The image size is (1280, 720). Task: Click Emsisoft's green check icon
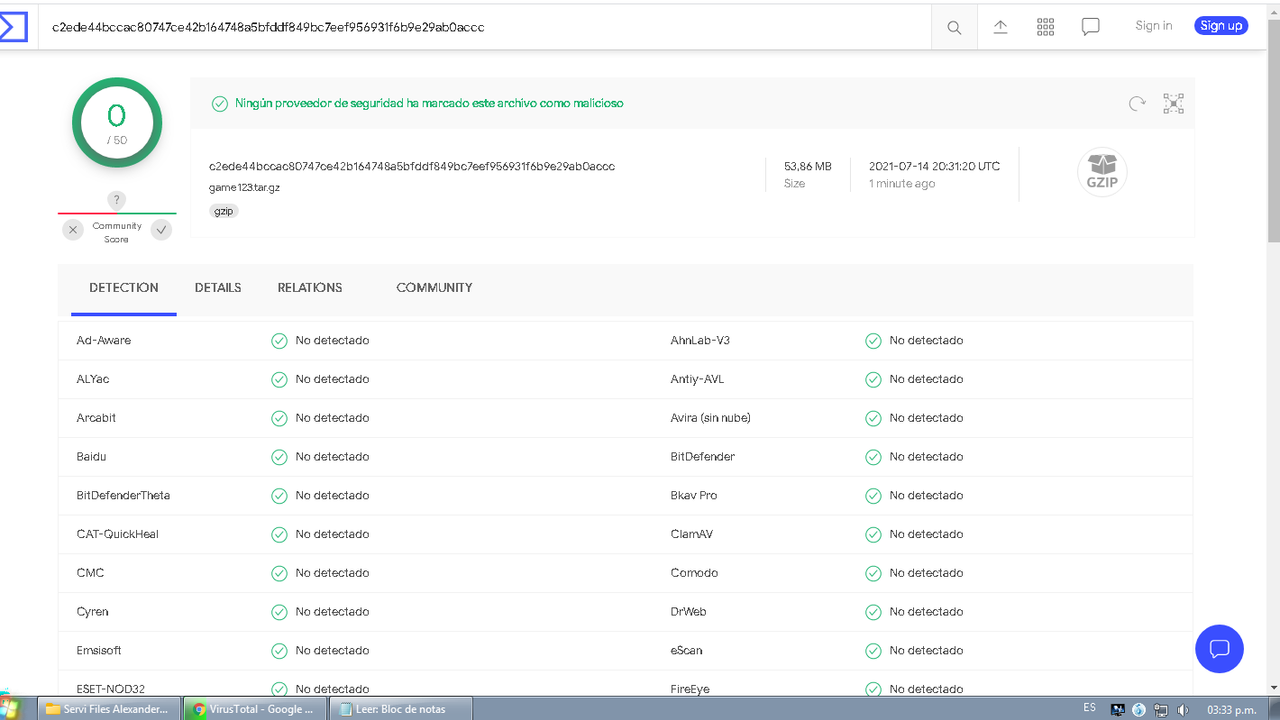(279, 651)
